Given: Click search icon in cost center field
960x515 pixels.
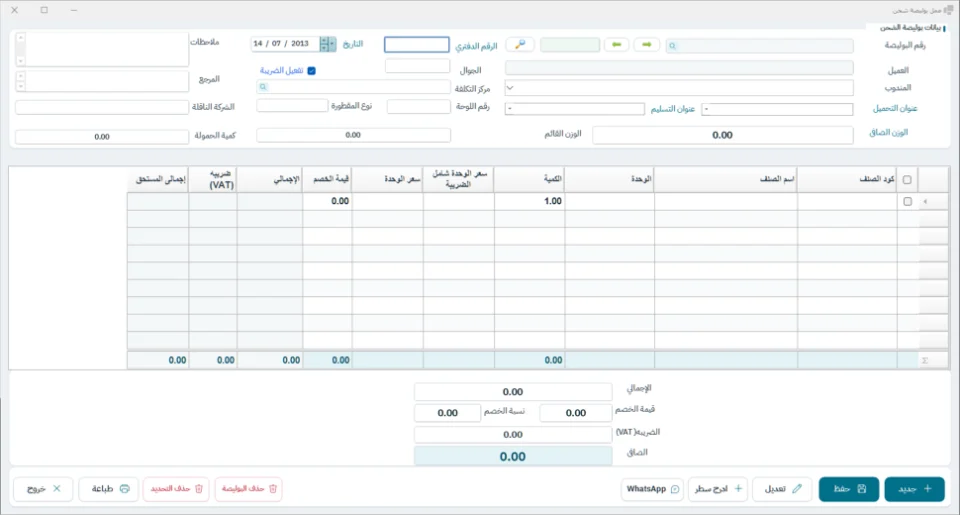Looking at the screenshot, I should point(263,87).
